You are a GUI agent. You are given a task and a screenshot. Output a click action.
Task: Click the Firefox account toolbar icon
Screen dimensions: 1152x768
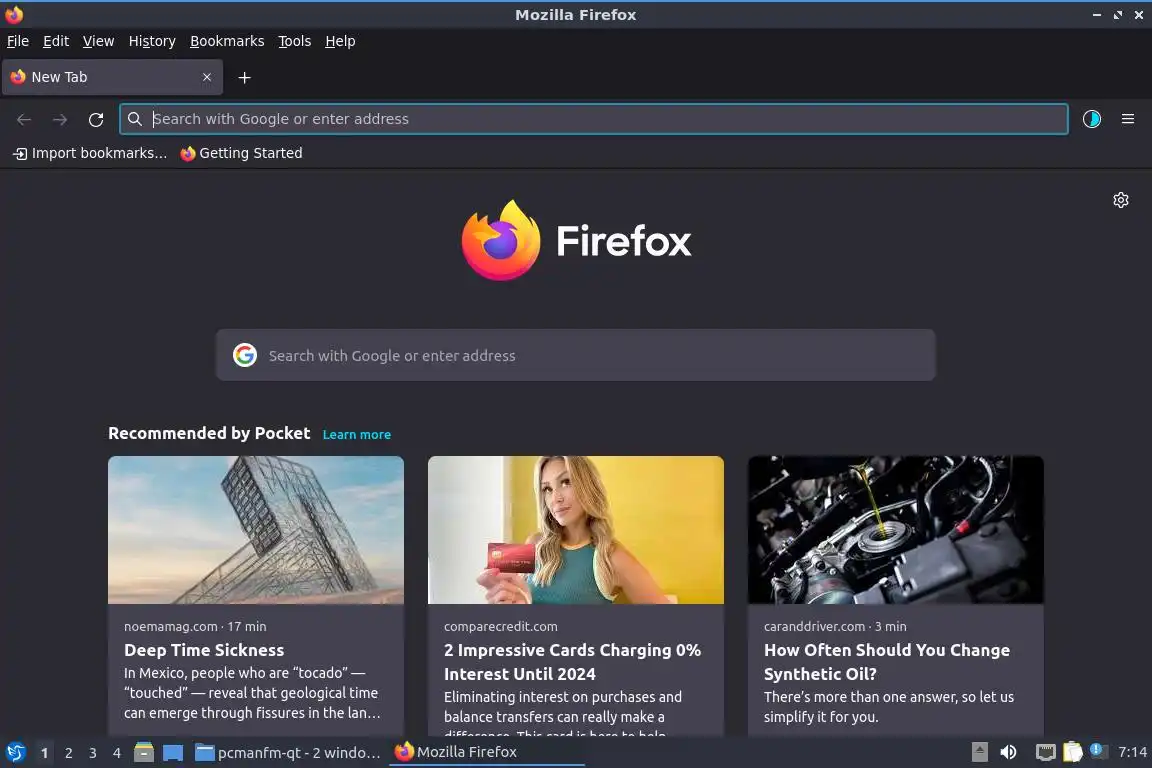coord(1092,119)
